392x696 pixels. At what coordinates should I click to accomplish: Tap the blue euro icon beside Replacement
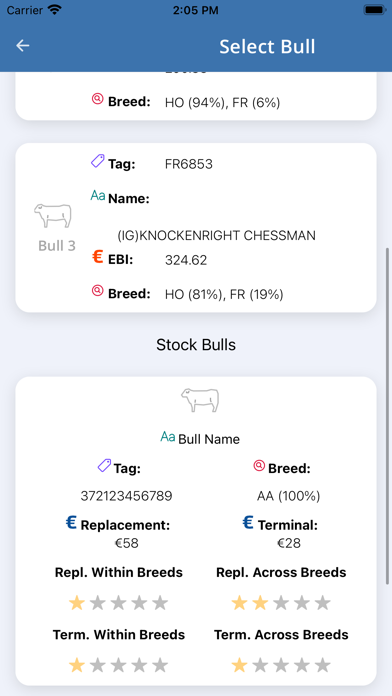click(x=71, y=522)
